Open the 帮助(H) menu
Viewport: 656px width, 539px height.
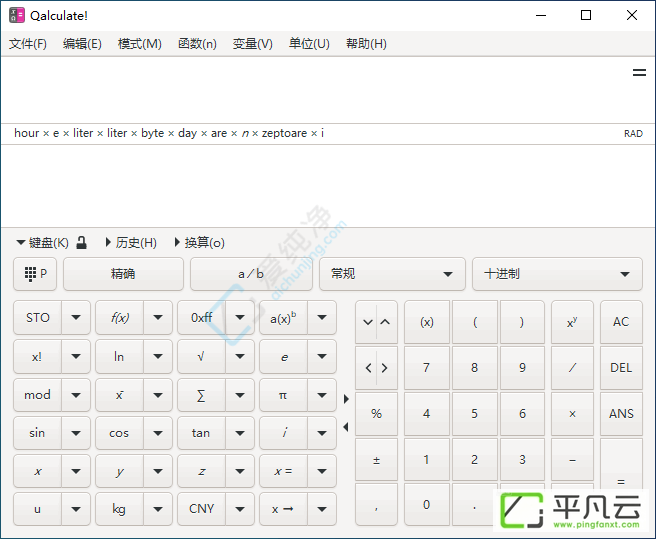(366, 44)
